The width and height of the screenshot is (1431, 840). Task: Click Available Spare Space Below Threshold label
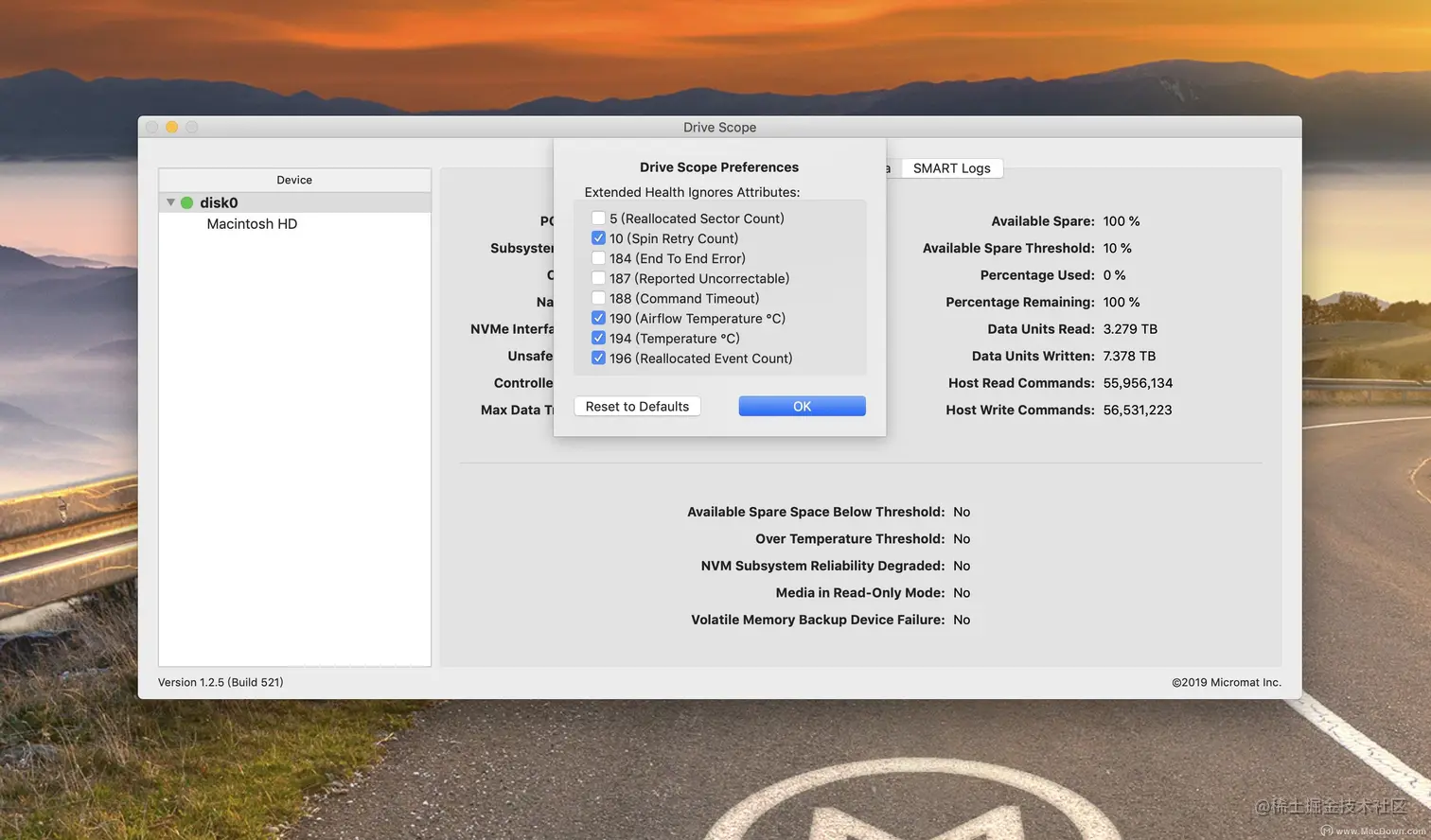[816, 512]
